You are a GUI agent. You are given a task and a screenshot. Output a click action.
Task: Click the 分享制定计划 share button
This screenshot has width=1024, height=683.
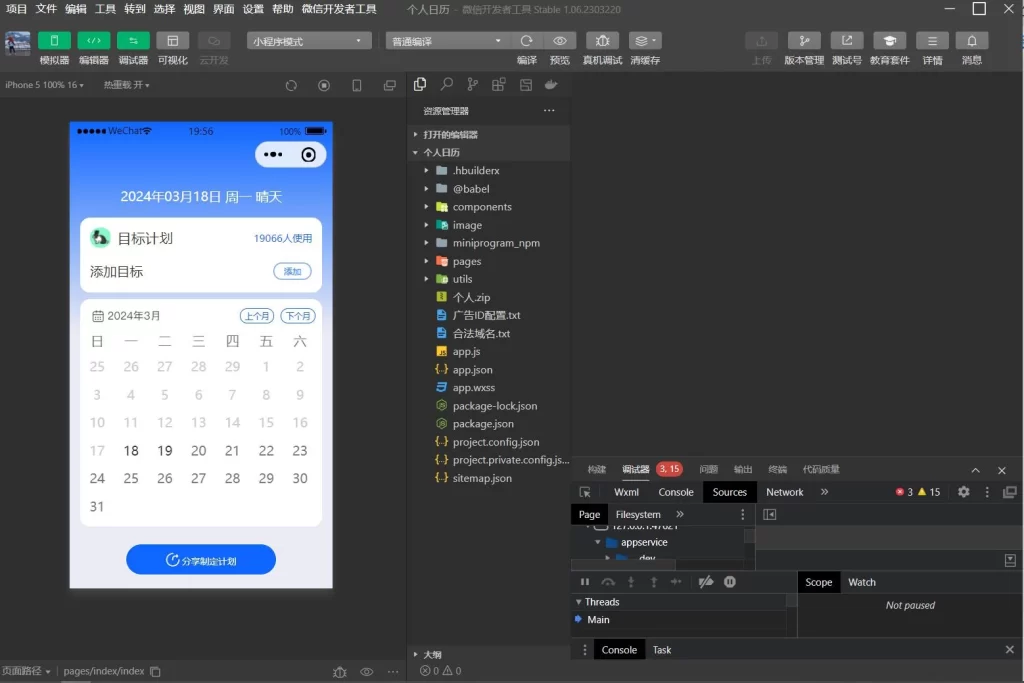200,560
